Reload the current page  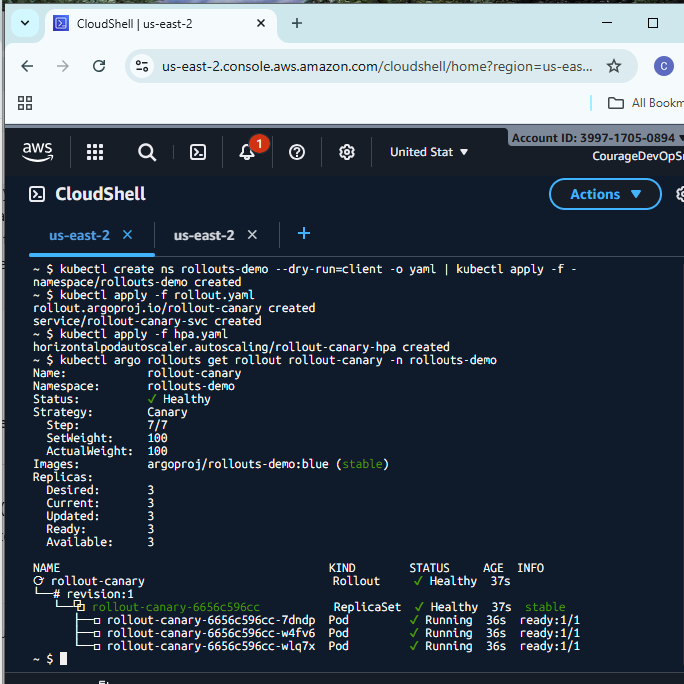coord(99,66)
